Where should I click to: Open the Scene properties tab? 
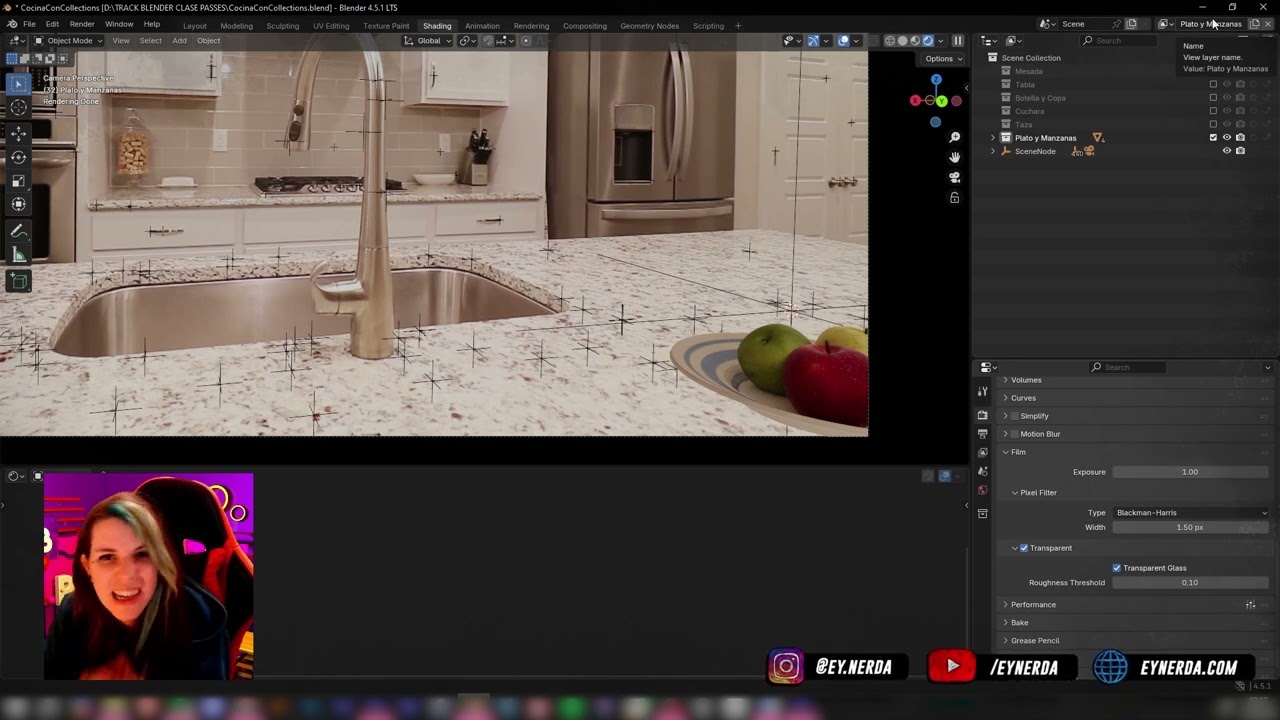click(x=982, y=471)
